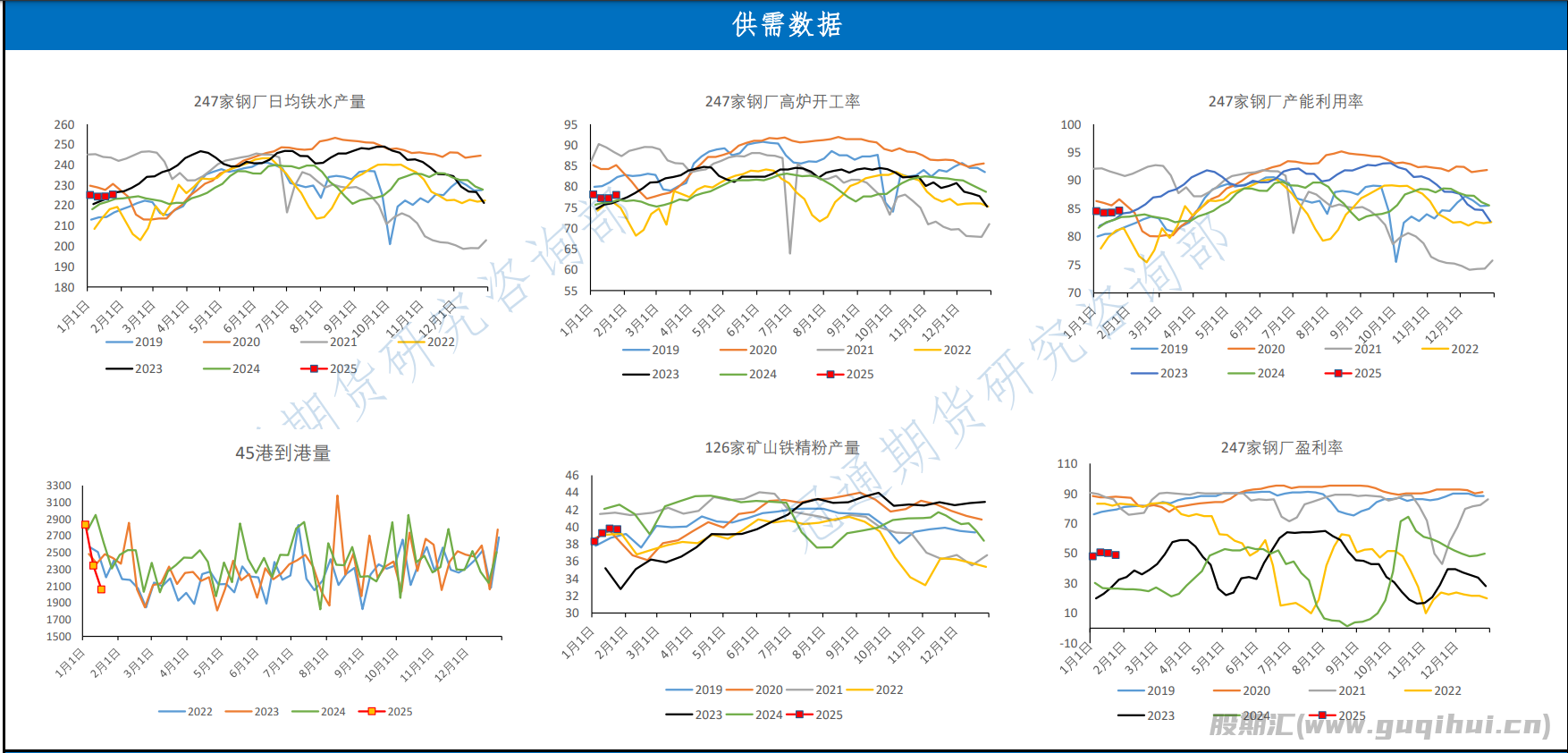
Task: Select 2024 green legend line in 45港到港量 chart
Action: click(305, 712)
